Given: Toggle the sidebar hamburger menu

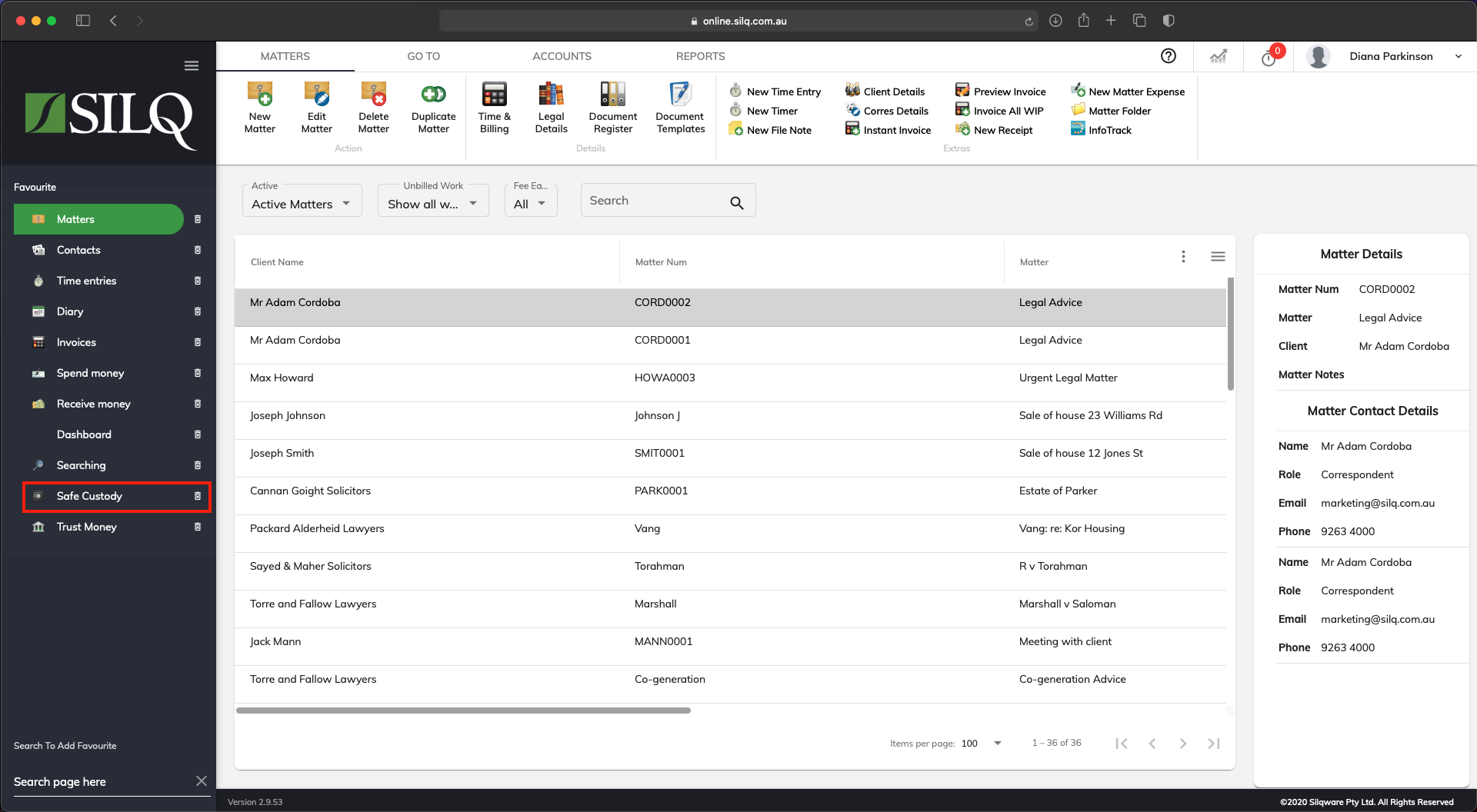Looking at the screenshot, I should 192,66.
